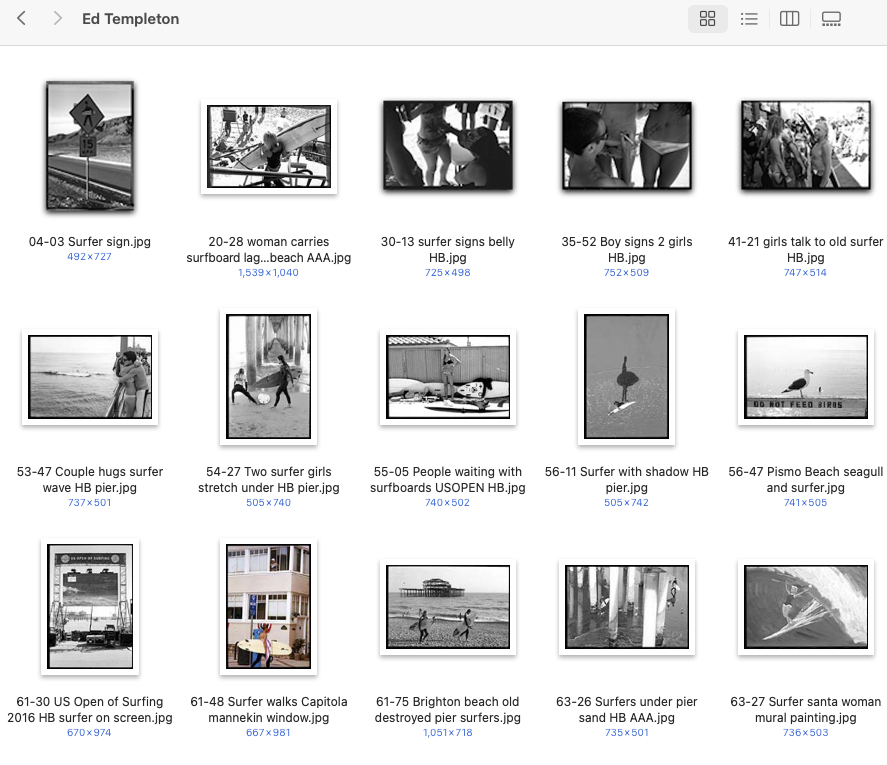Click the '53-47 Couple hugs surfer' filename
The image size is (887, 765).
[x=90, y=479]
